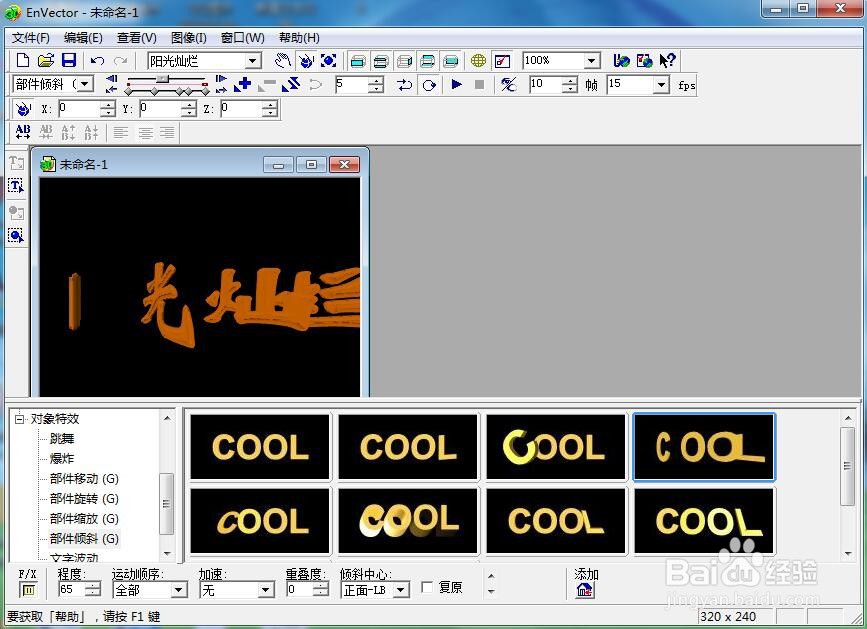Open the 编辑(E) menu
The width and height of the screenshot is (867, 629).
pos(83,38)
